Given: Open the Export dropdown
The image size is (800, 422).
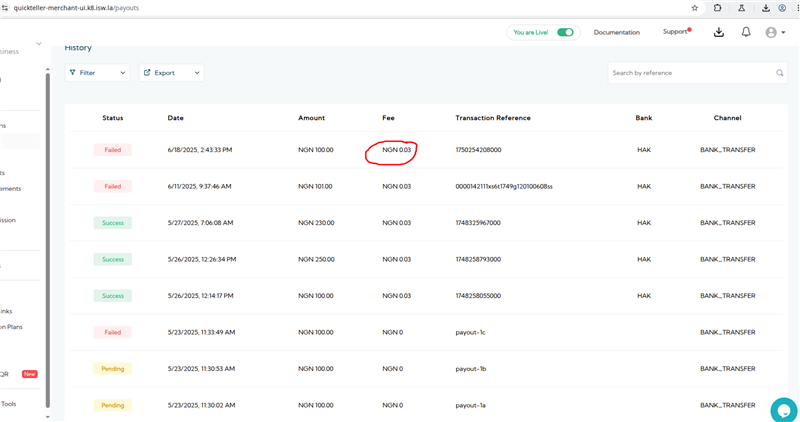Looking at the screenshot, I should click(x=171, y=73).
